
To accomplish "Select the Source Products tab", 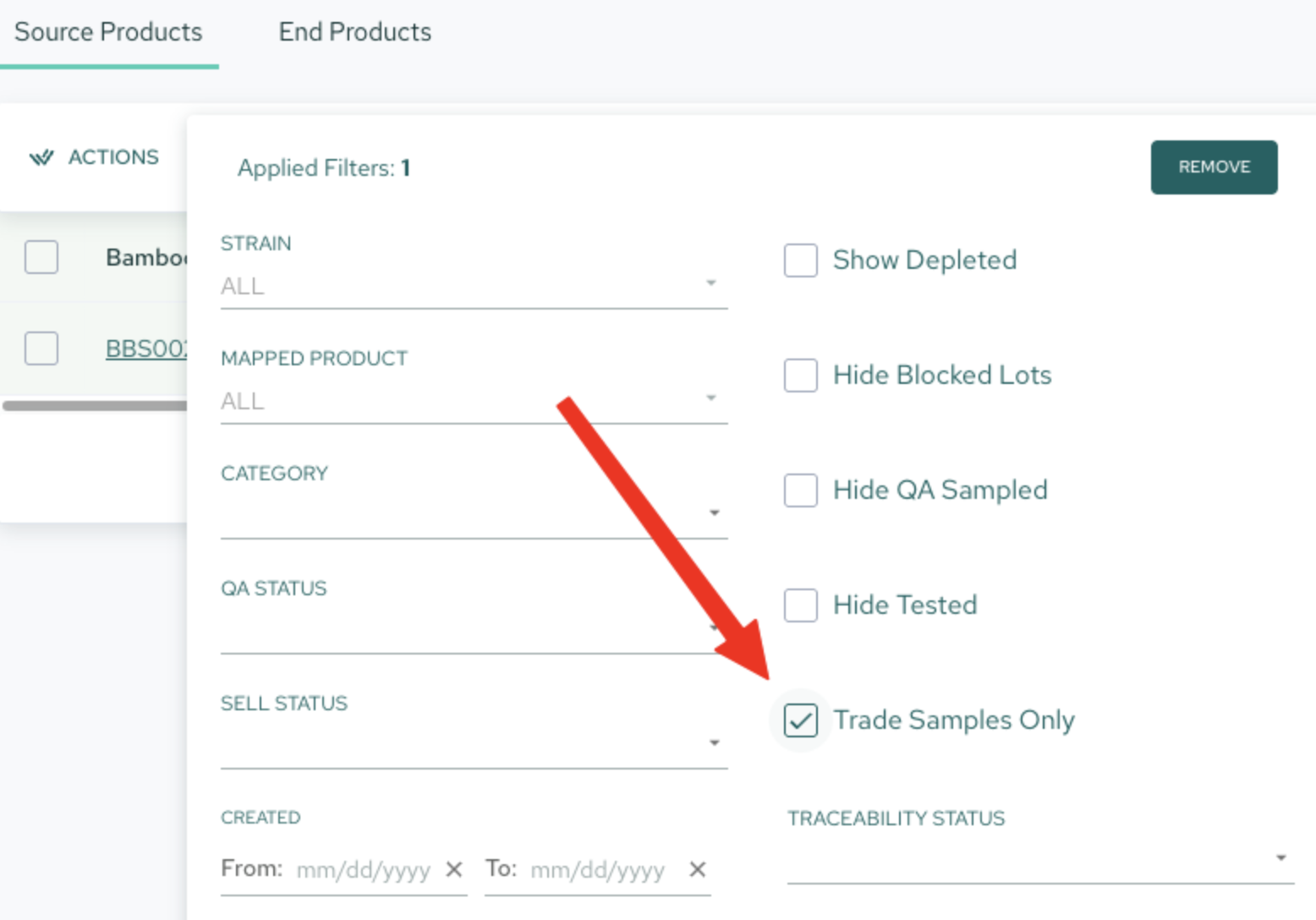I will pyautogui.click(x=108, y=32).
